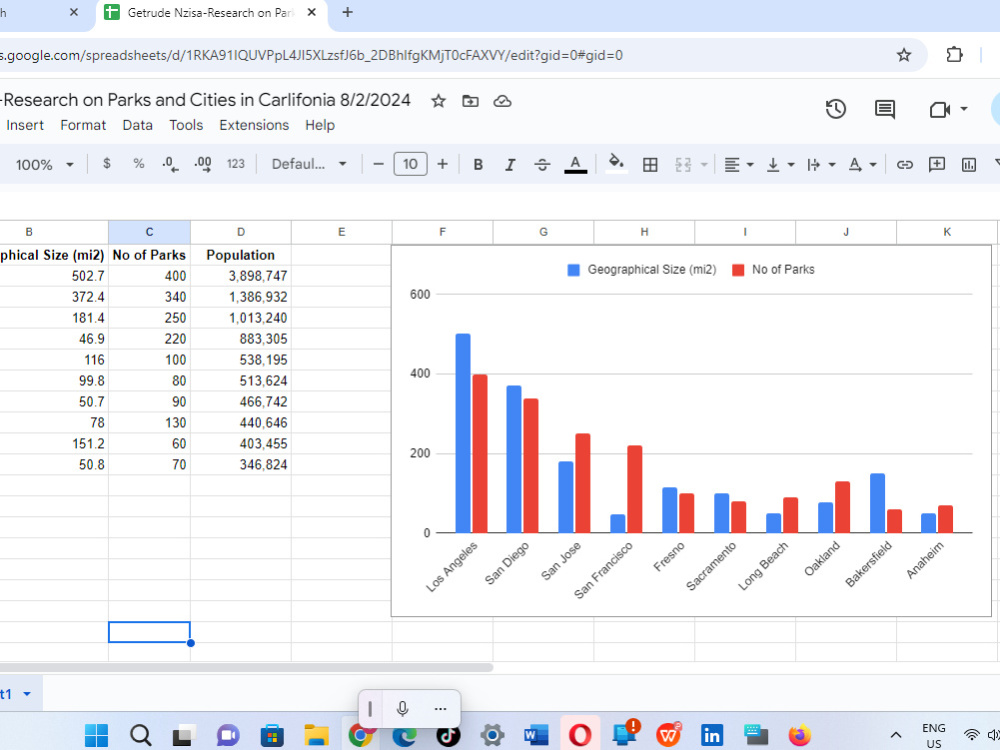Open a new browser tab
Viewport: 1000px width, 750px height.
point(347,12)
